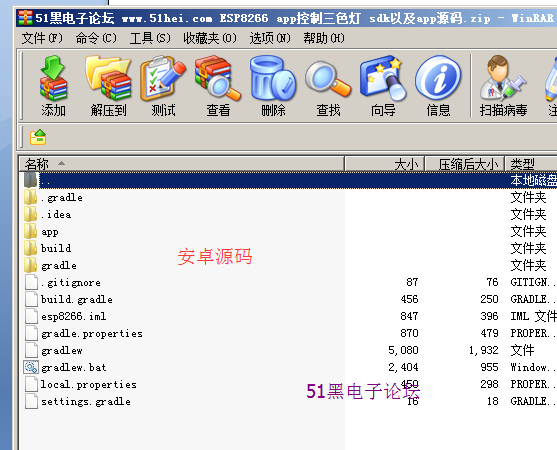Click the 查找 (Find) magnifier icon
This screenshot has height=450, width=557.
pyautogui.click(x=328, y=85)
